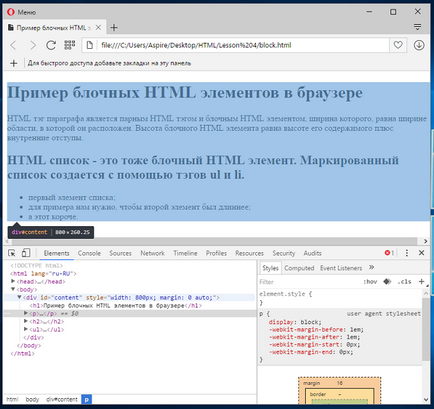Click p in the breadcrumb bar
The width and height of the screenshot is (434, 409).
[x=87, y=399]
